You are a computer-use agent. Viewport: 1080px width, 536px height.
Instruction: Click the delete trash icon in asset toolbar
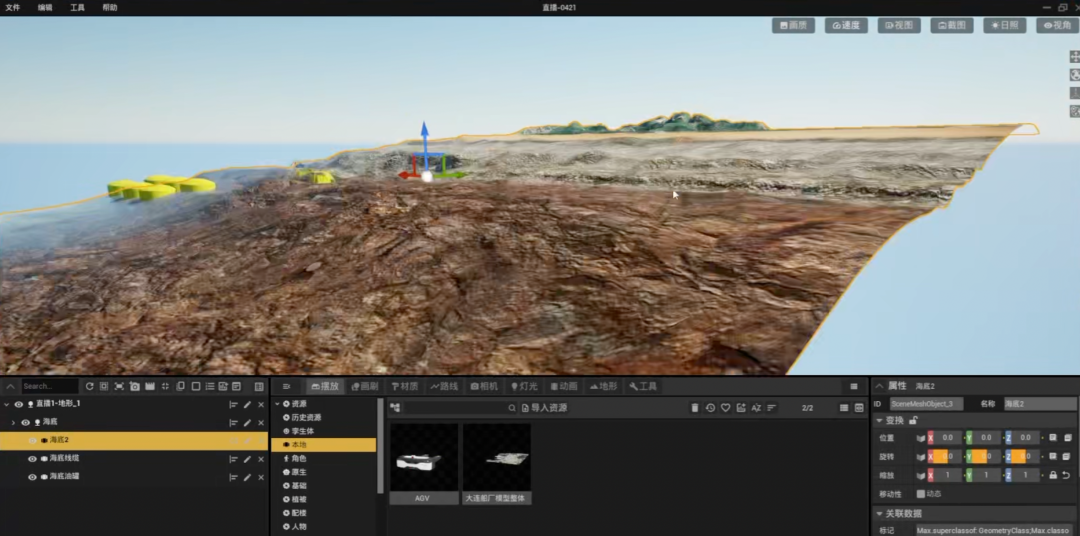[695, 408]
